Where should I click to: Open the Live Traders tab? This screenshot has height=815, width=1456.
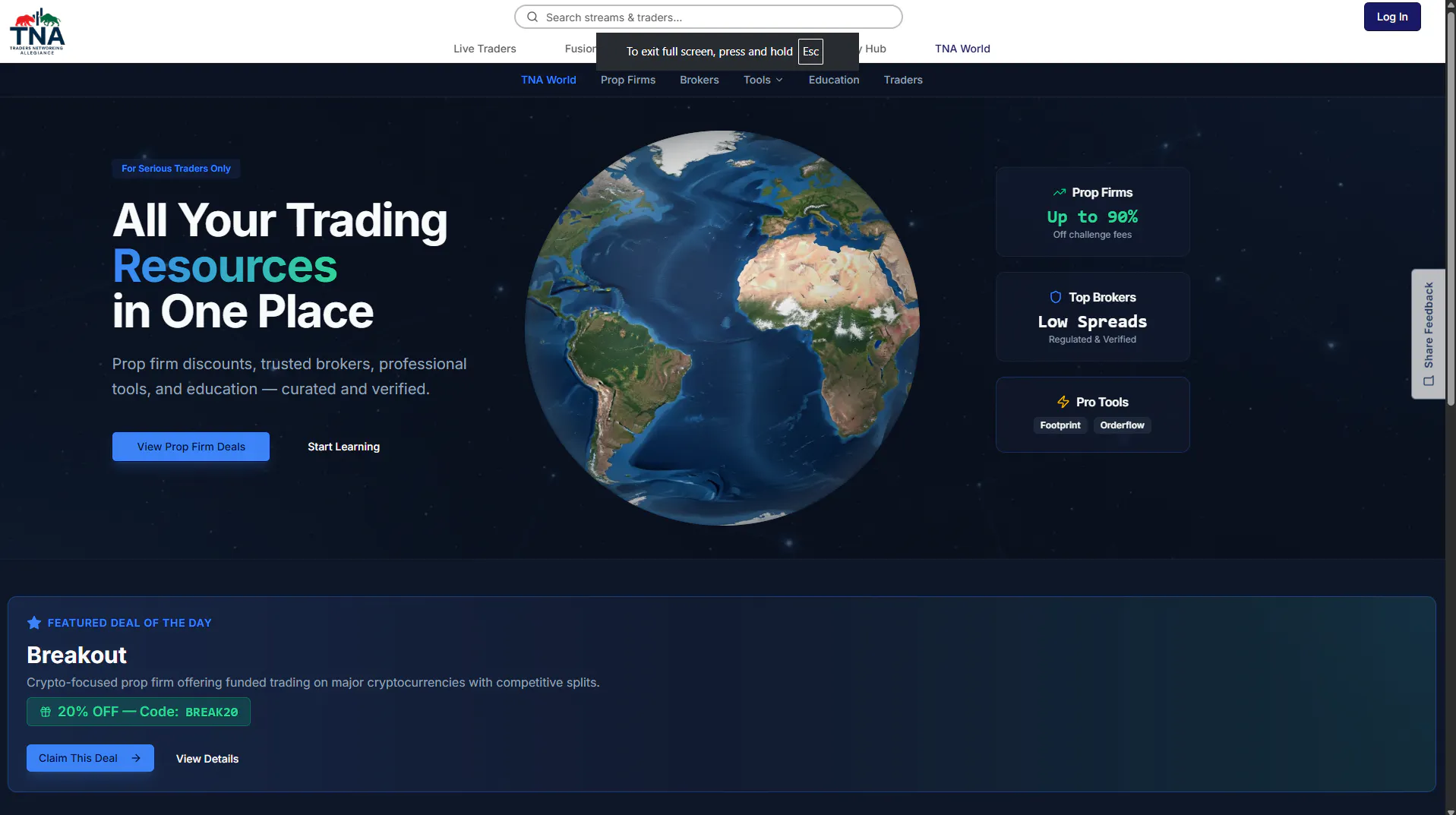[485, 49]
